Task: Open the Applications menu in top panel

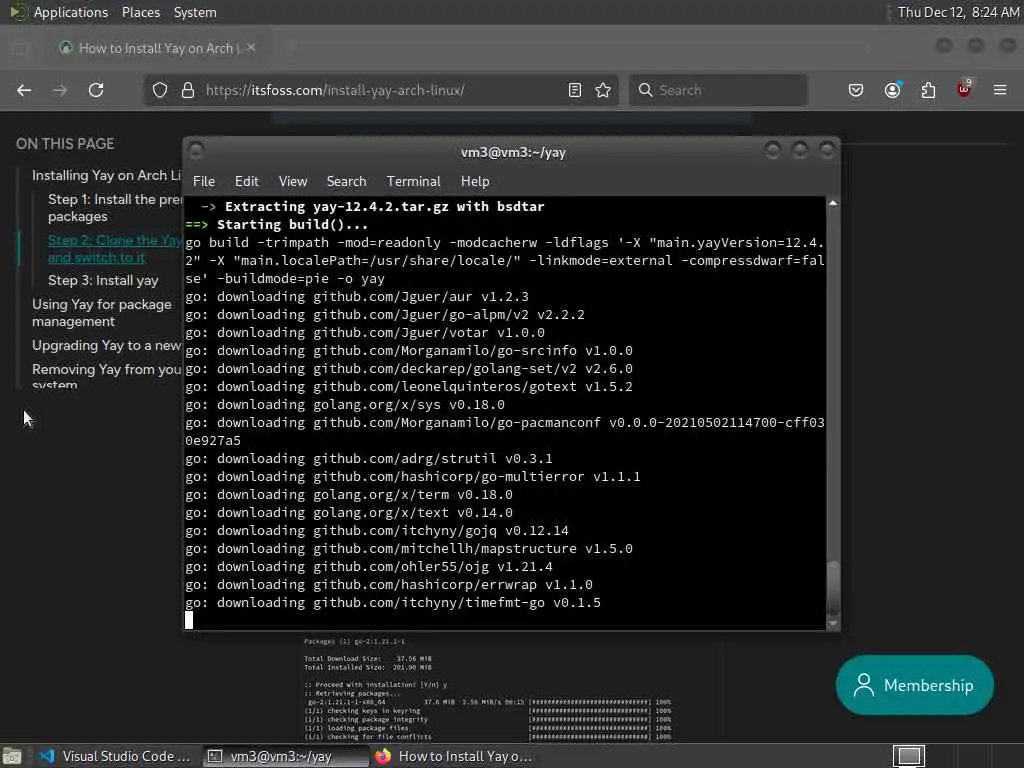Action: point(71,12)
